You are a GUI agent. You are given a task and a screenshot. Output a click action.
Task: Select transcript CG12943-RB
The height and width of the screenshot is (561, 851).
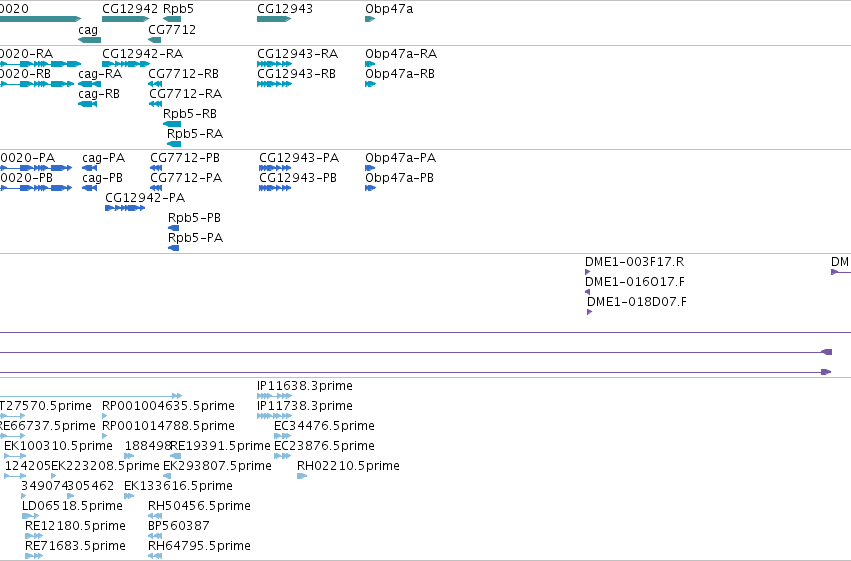(296, 74)
